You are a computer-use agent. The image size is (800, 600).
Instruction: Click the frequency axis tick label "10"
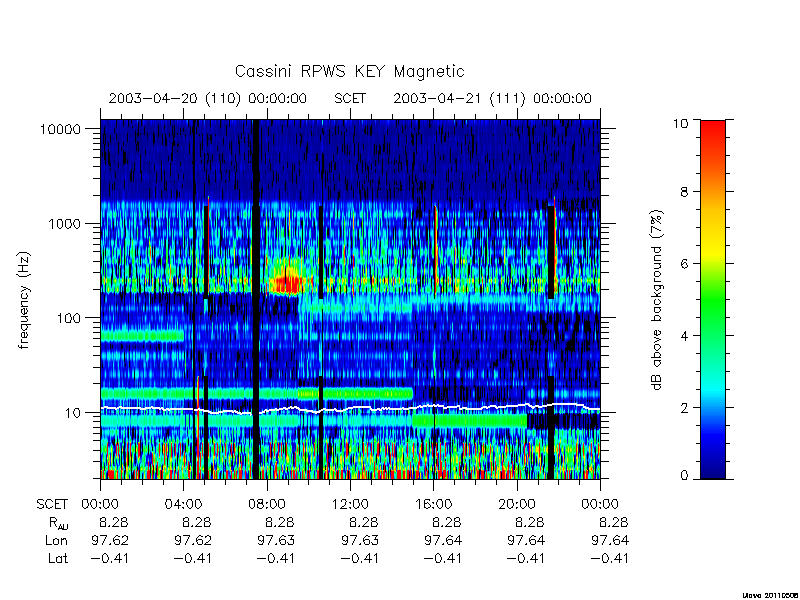pos(73,412)
